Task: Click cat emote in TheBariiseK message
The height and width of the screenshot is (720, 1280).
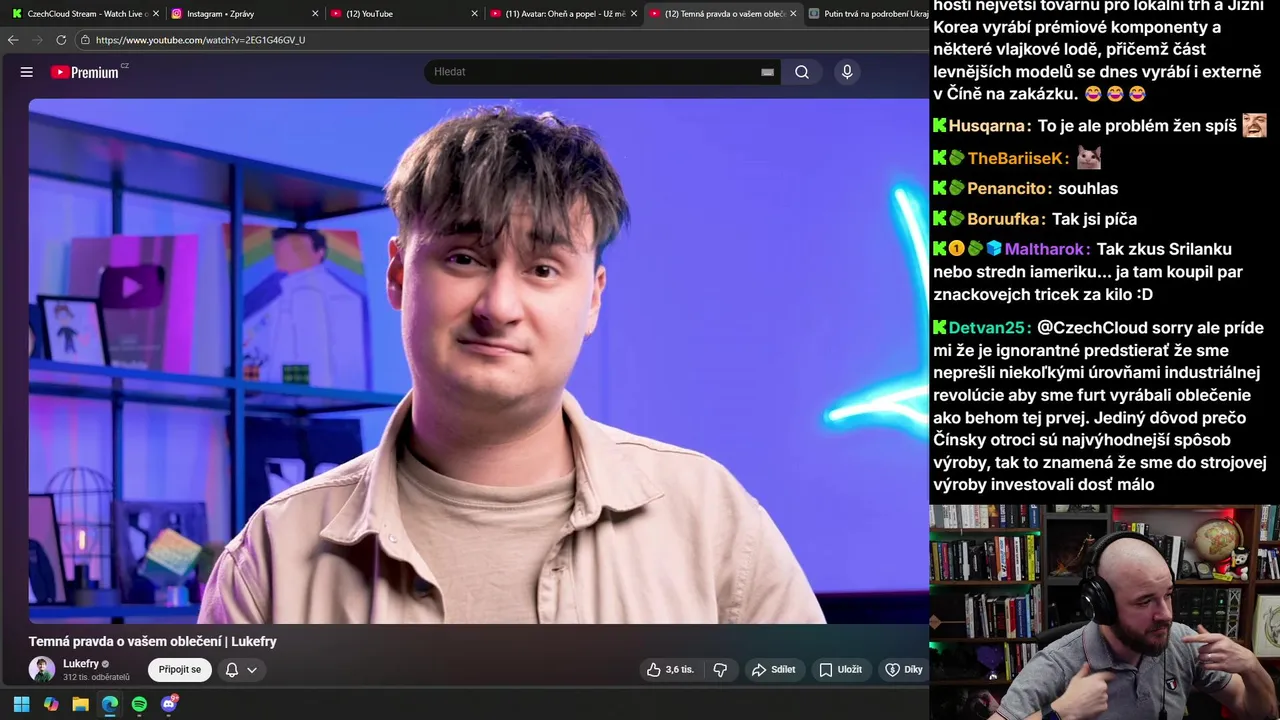Action: click(1088, 158)
